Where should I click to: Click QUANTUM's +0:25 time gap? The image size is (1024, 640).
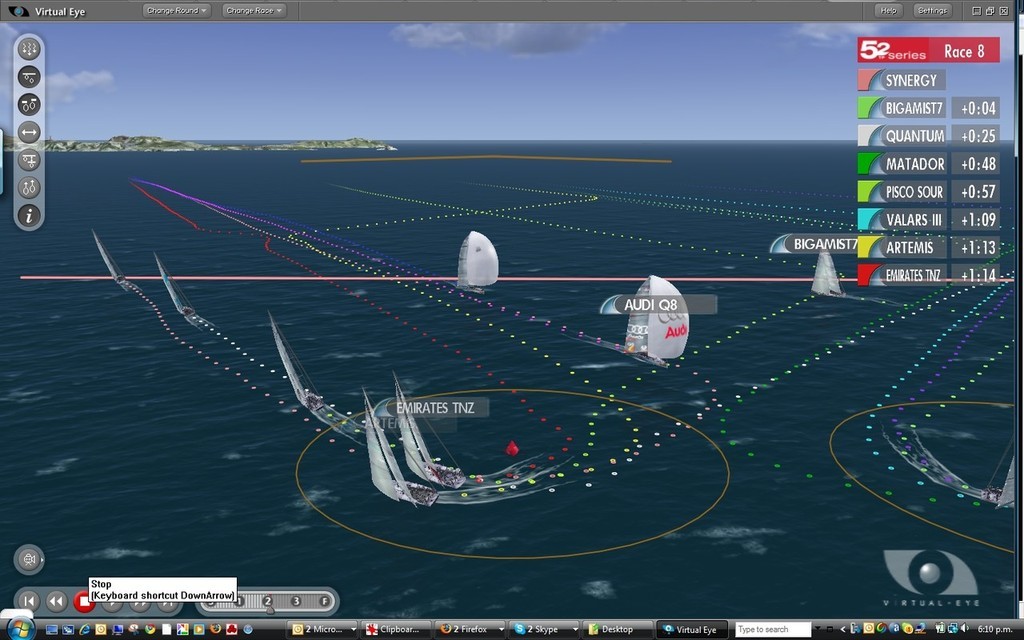[976, 136]
